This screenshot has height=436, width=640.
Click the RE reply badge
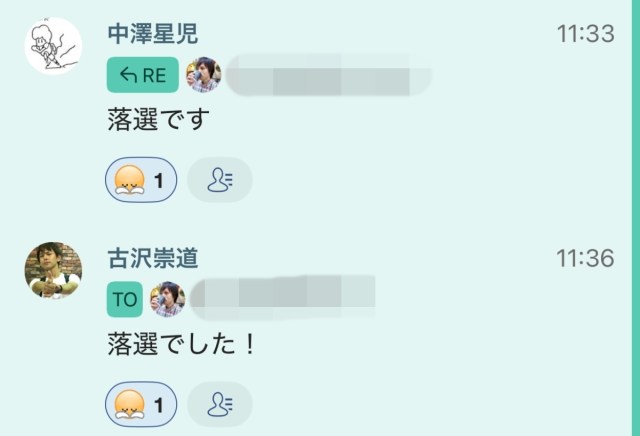pyautogui.click(x=143, y=75)
